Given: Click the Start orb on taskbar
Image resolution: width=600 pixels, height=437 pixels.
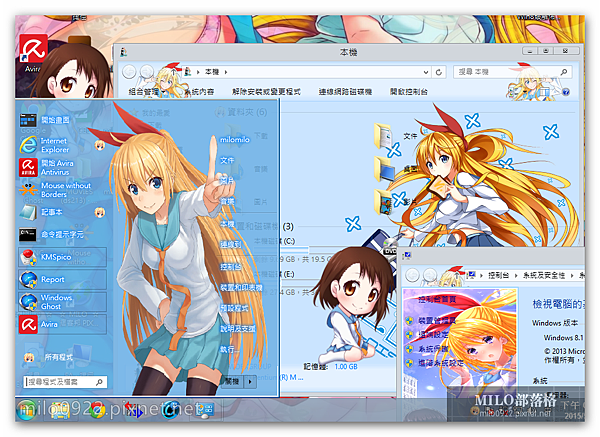Looking at the screenshot, I should (x=27, y=409).
